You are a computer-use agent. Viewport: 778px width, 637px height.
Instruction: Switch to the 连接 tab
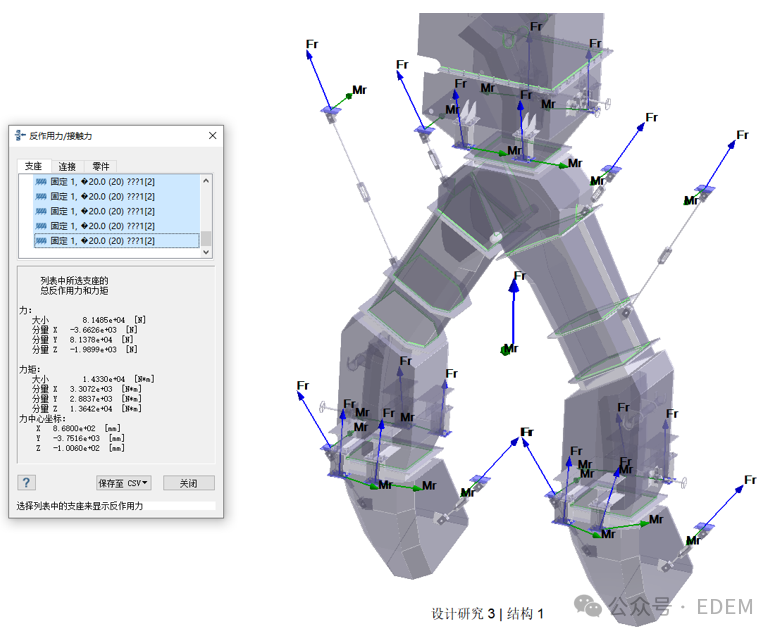pos(67,166)
